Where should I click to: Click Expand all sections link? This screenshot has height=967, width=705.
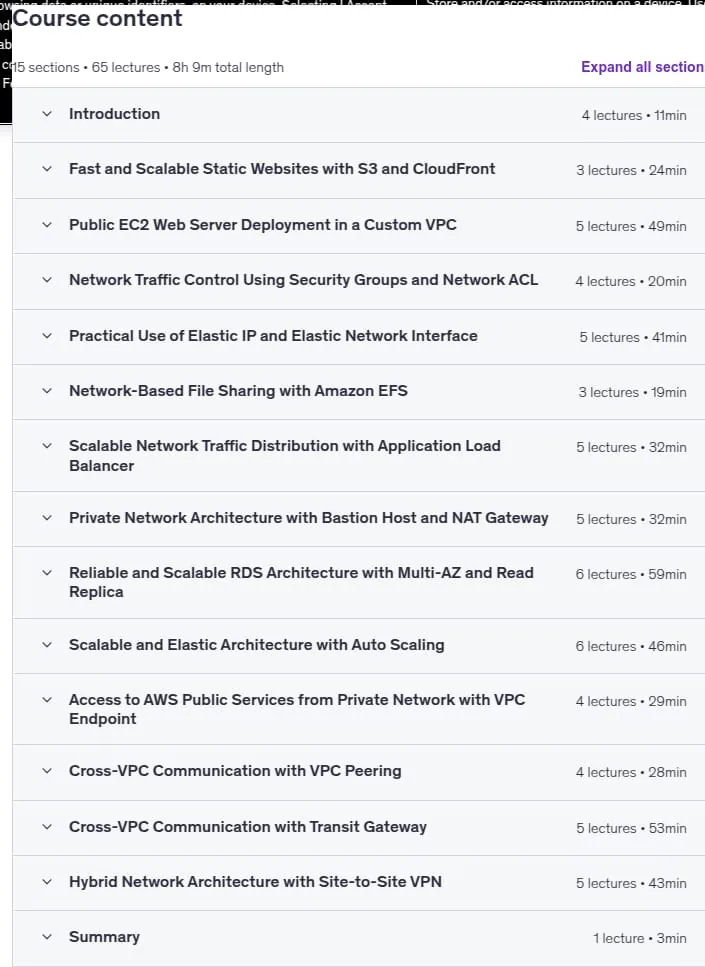(643, 67)
